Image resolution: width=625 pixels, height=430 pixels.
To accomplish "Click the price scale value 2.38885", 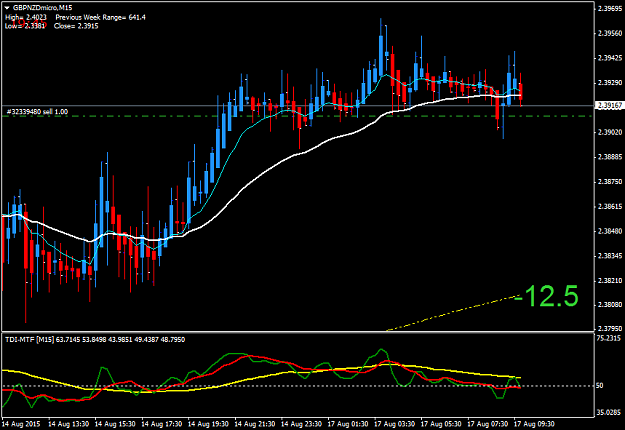I will coord(610,157).
